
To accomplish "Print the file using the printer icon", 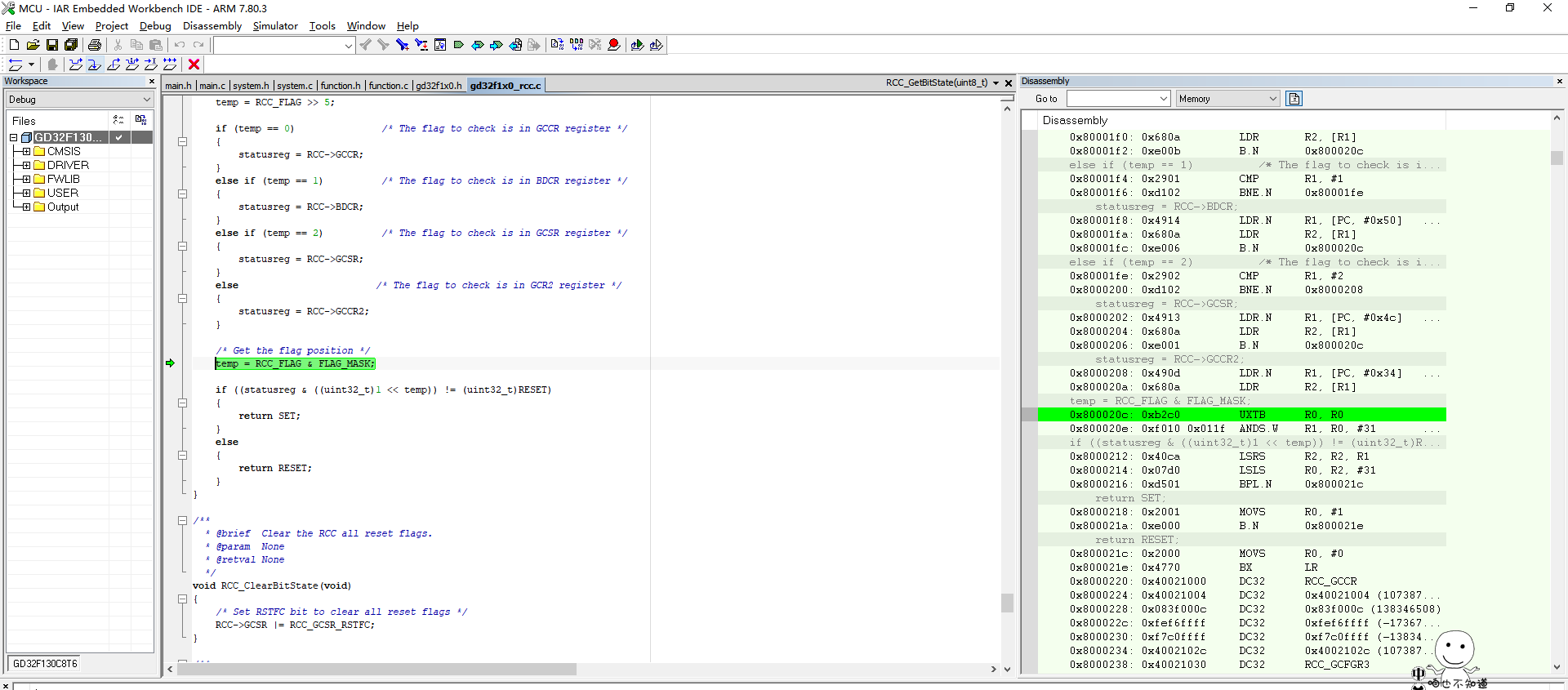I will 95,45.
